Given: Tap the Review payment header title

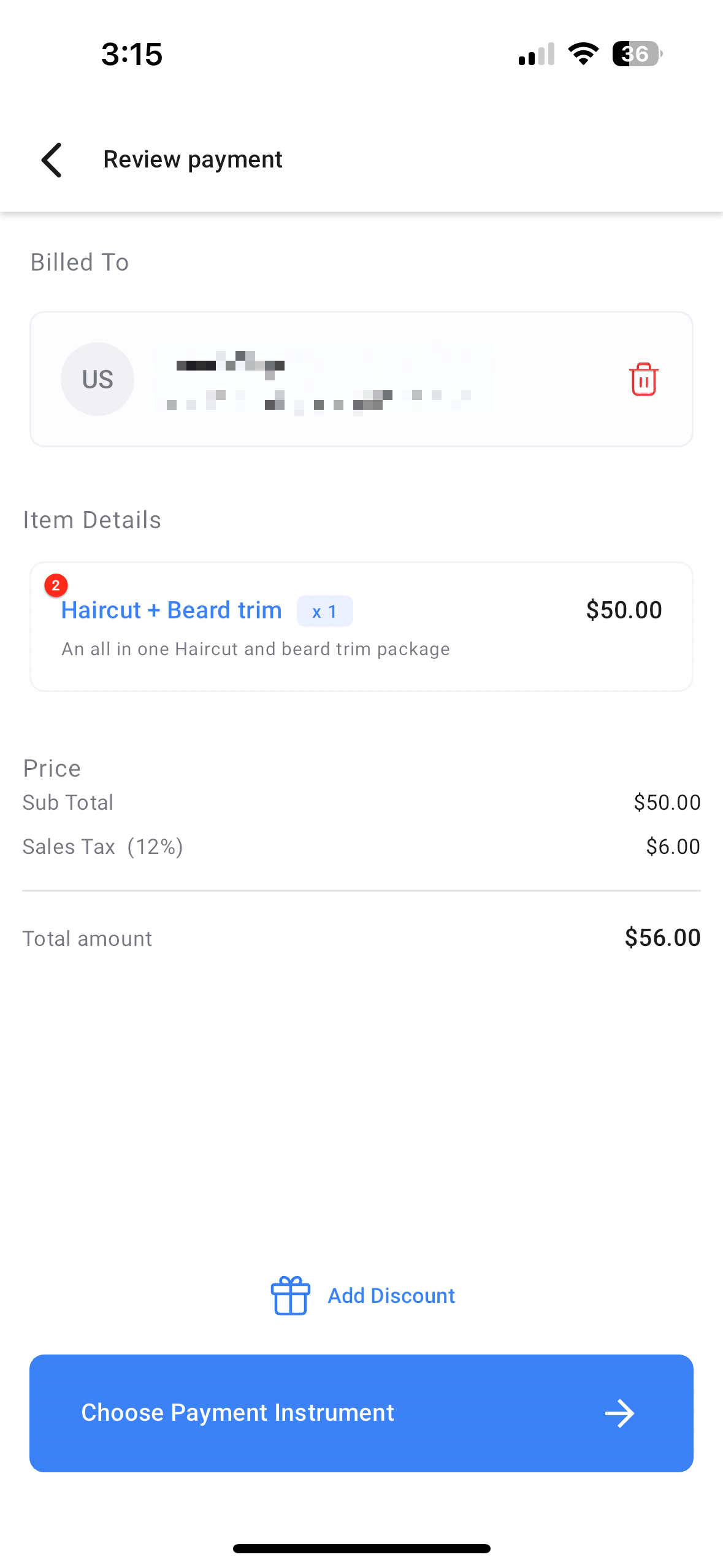Looking at the screenshot, I should (193, 159).
